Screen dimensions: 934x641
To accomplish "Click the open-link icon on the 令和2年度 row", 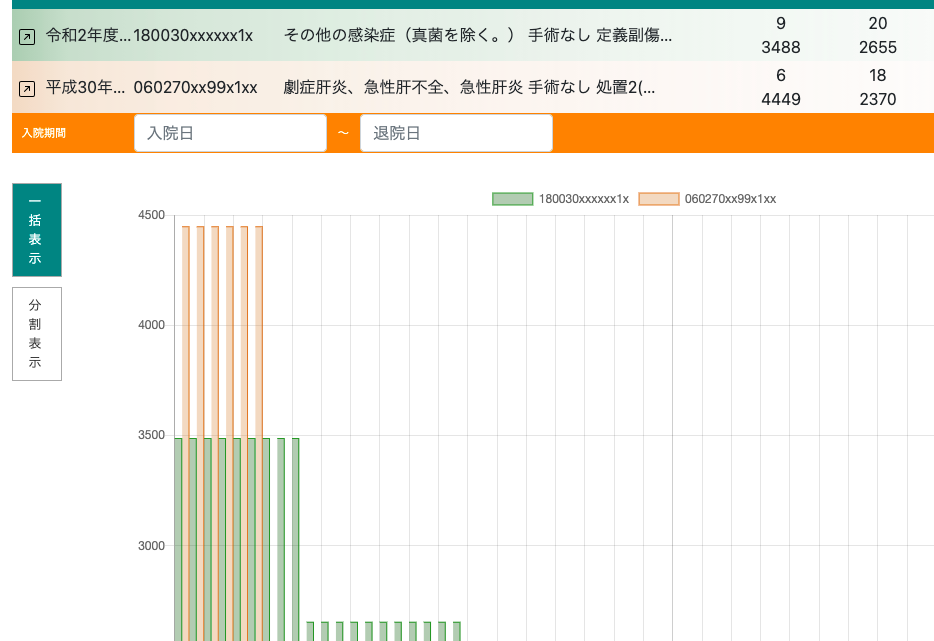I will click(x=27, y=37).
